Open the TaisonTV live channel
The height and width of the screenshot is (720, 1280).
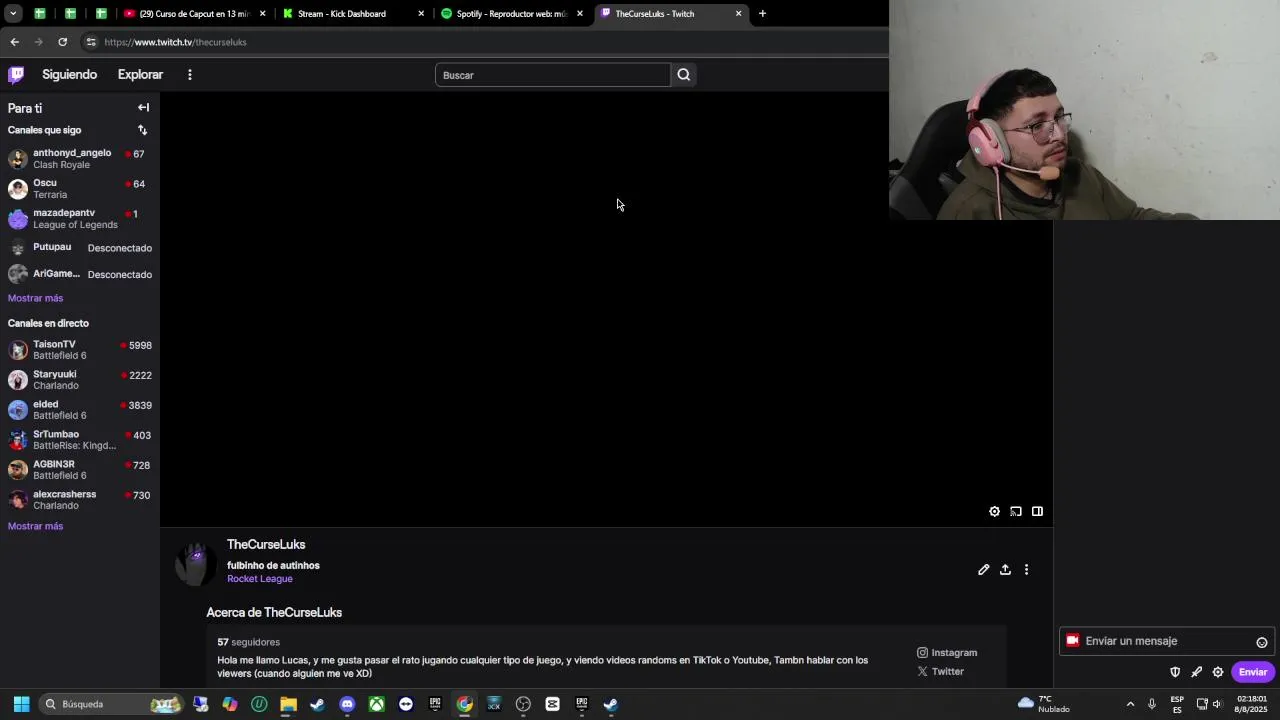(x=79, y=349)
